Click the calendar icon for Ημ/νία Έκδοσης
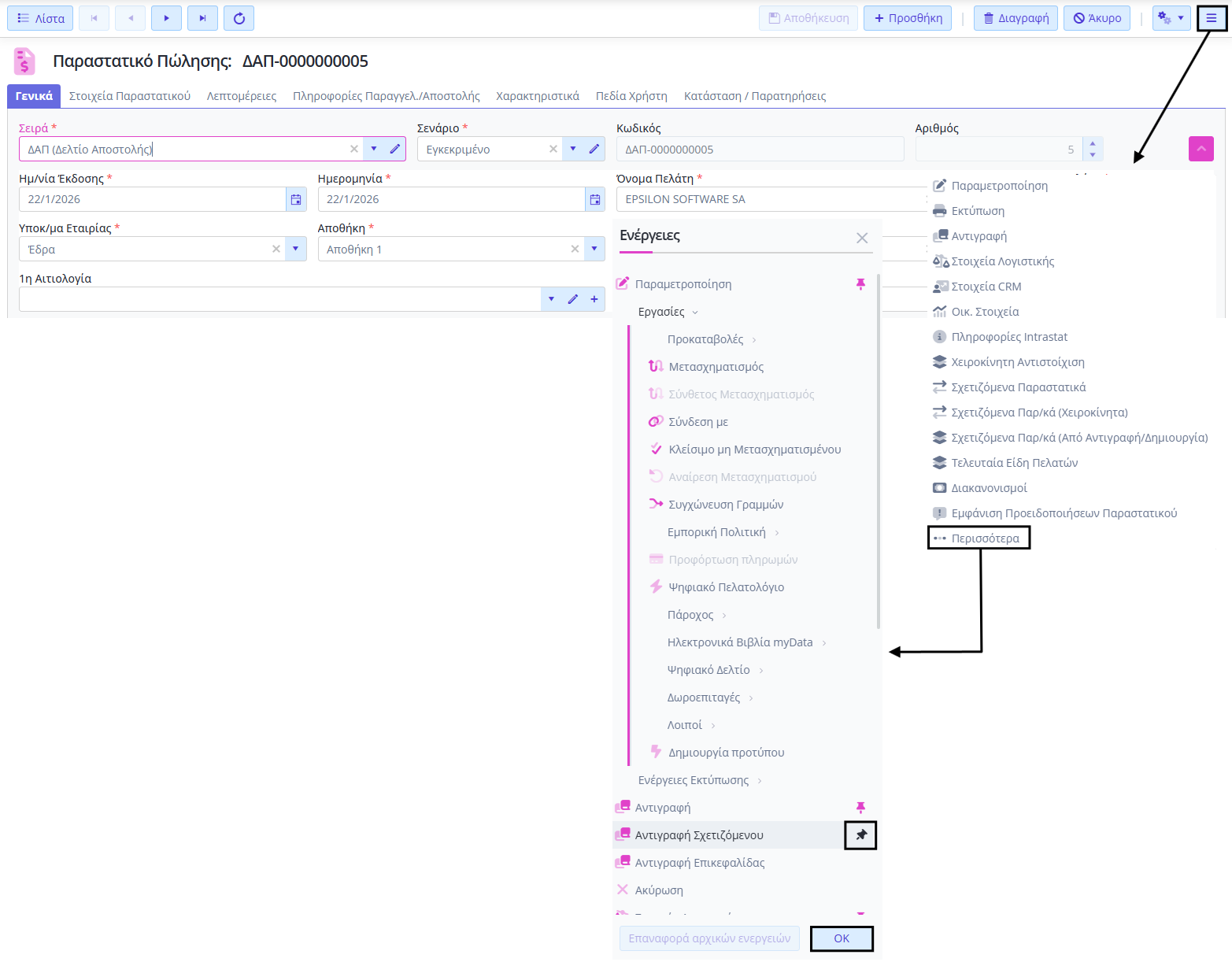Viewport: 1232px width, 962px height. [x=296, y=200]
